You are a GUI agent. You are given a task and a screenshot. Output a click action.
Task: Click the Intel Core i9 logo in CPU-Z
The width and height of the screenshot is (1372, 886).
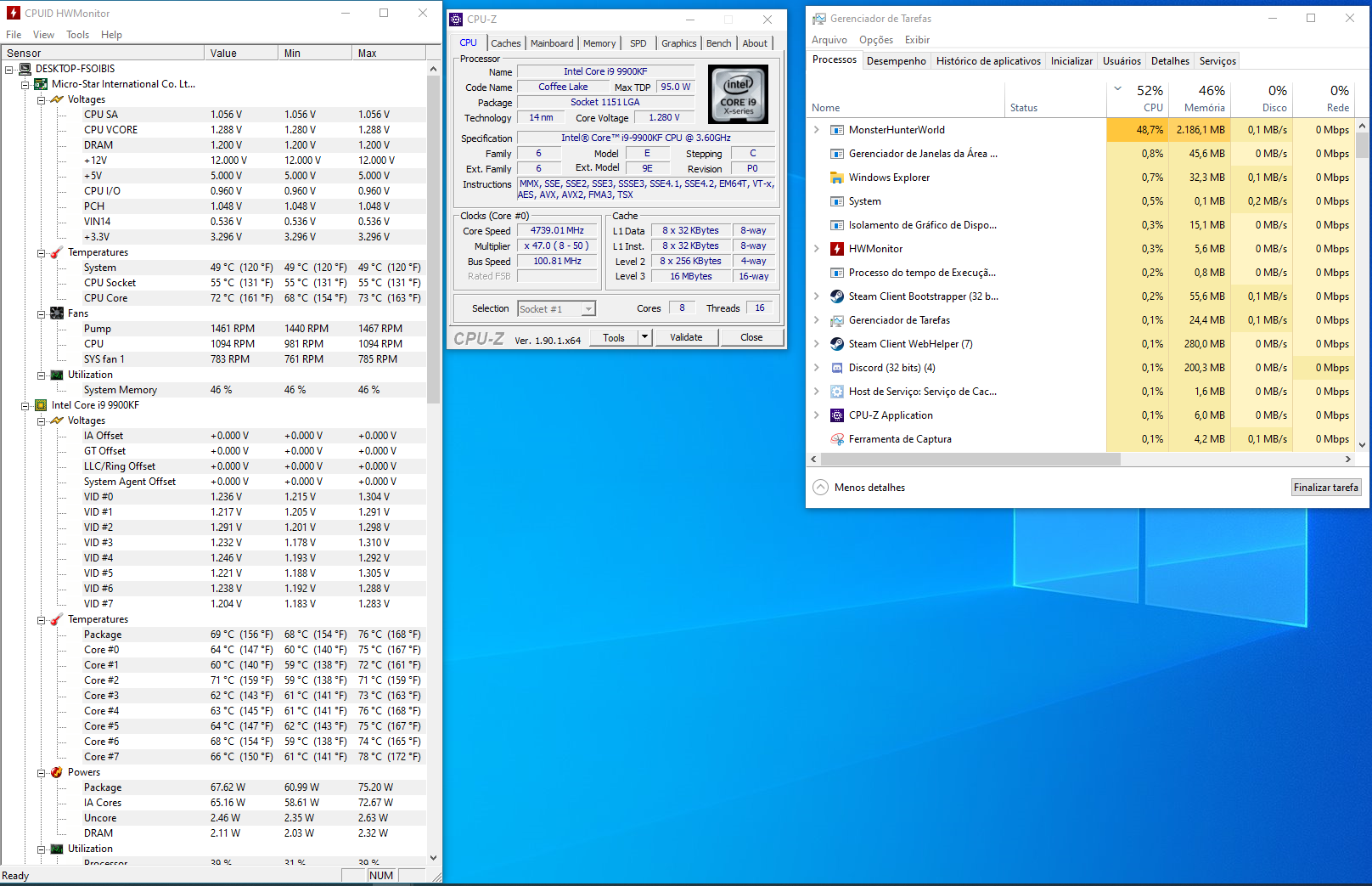738,94
